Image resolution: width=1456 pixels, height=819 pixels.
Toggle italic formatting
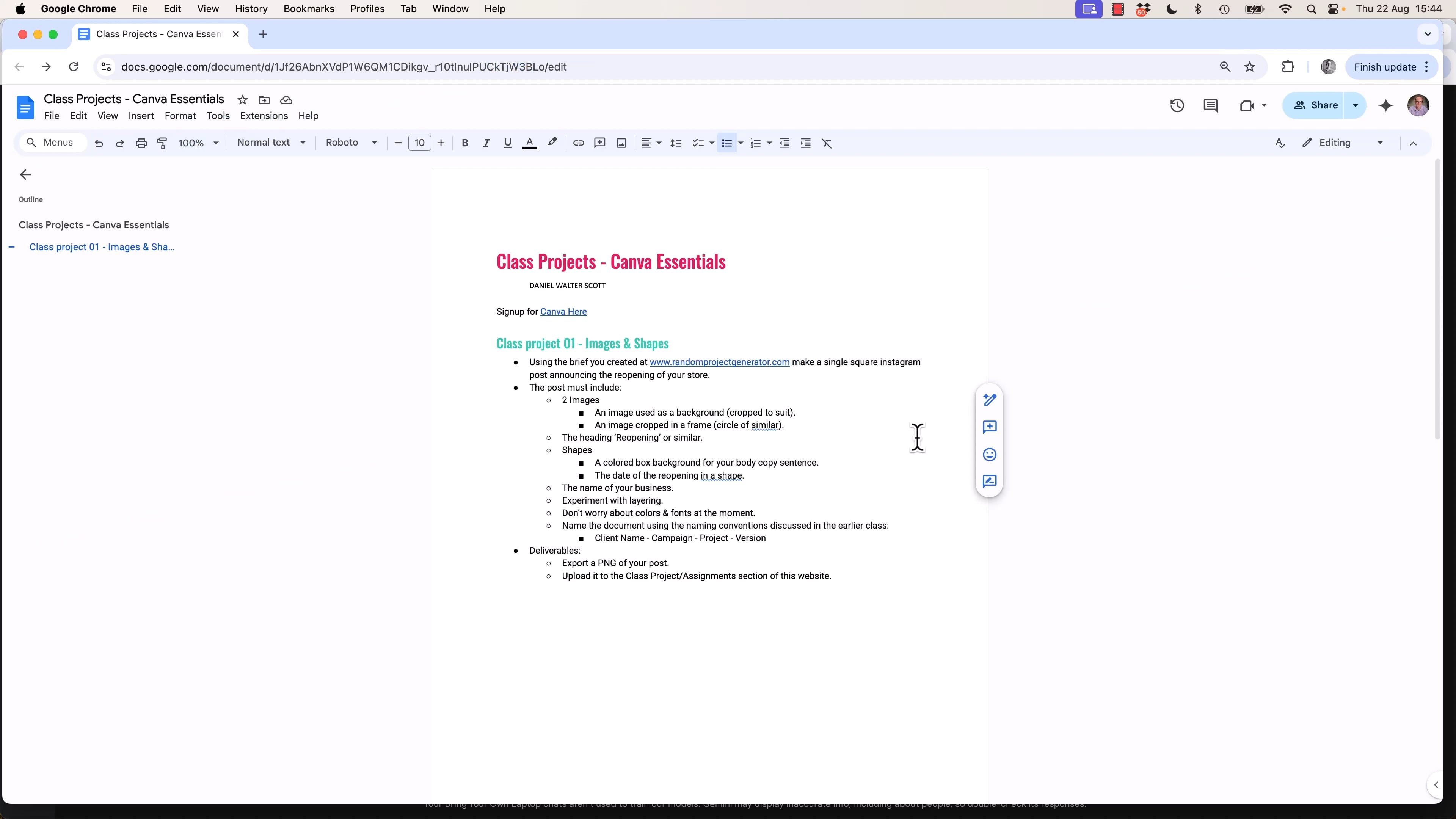click(486, 143)
